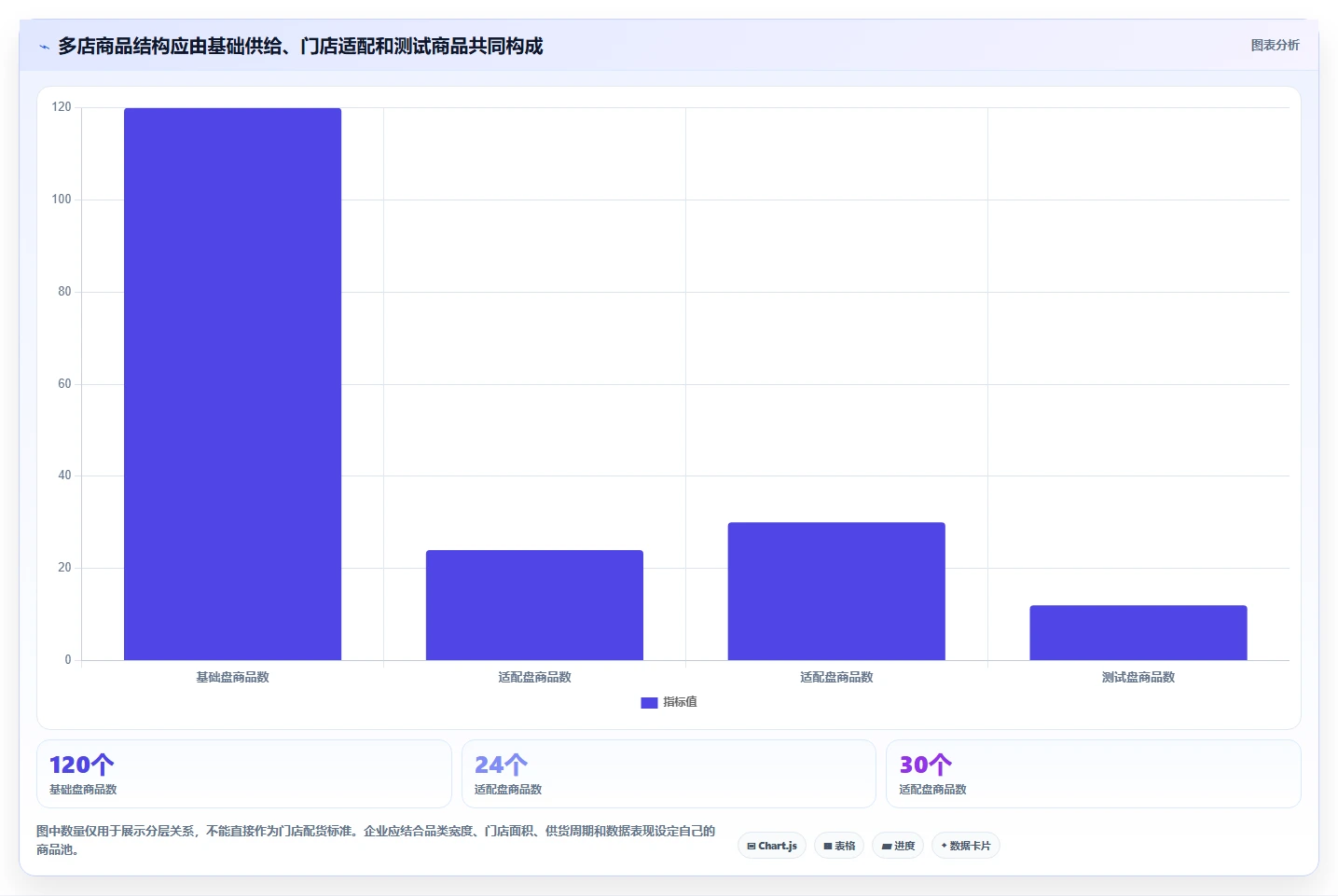Click the y-axis tick label 100

(62, 200)
